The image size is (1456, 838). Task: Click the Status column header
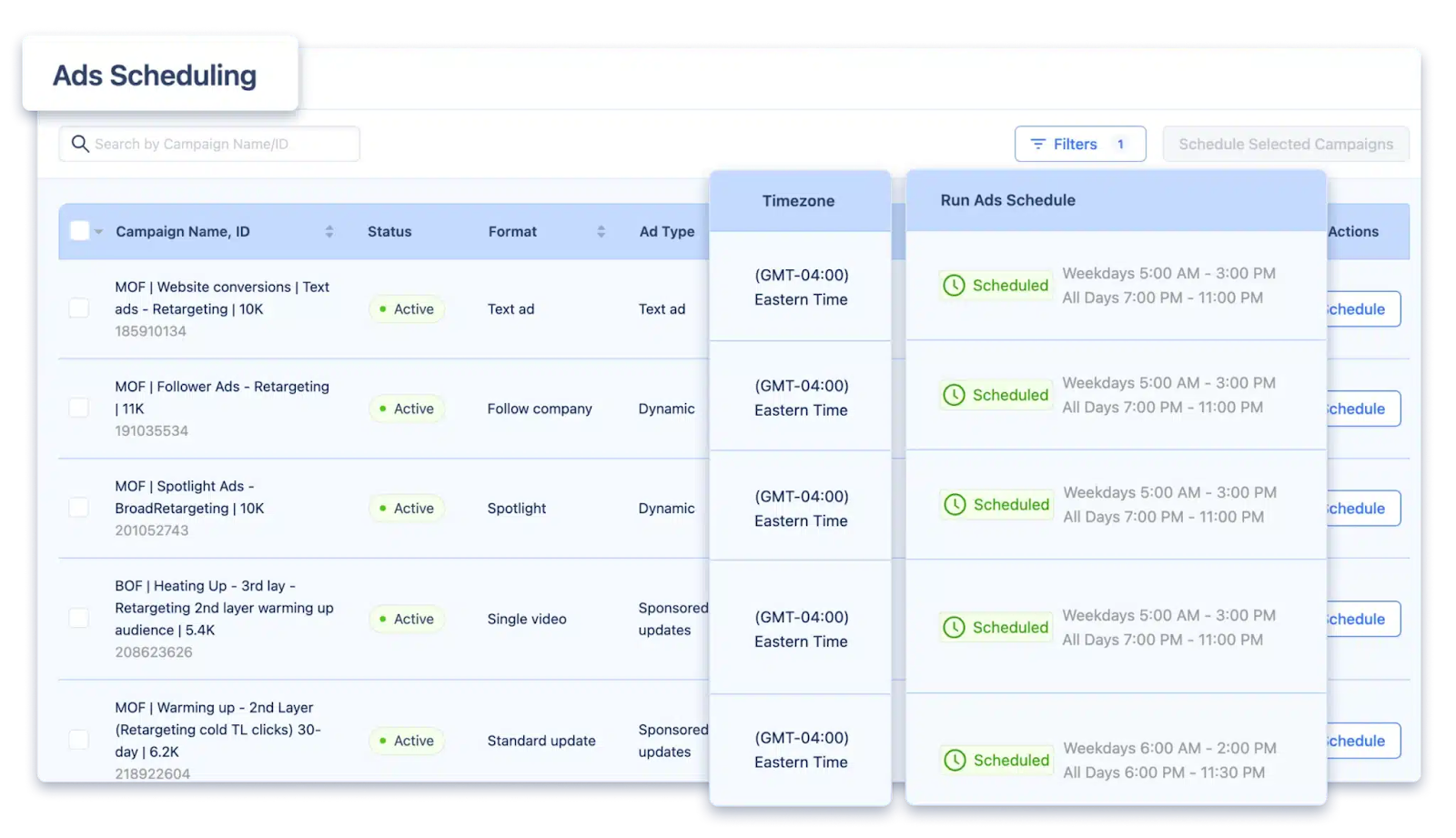(389, 232)
